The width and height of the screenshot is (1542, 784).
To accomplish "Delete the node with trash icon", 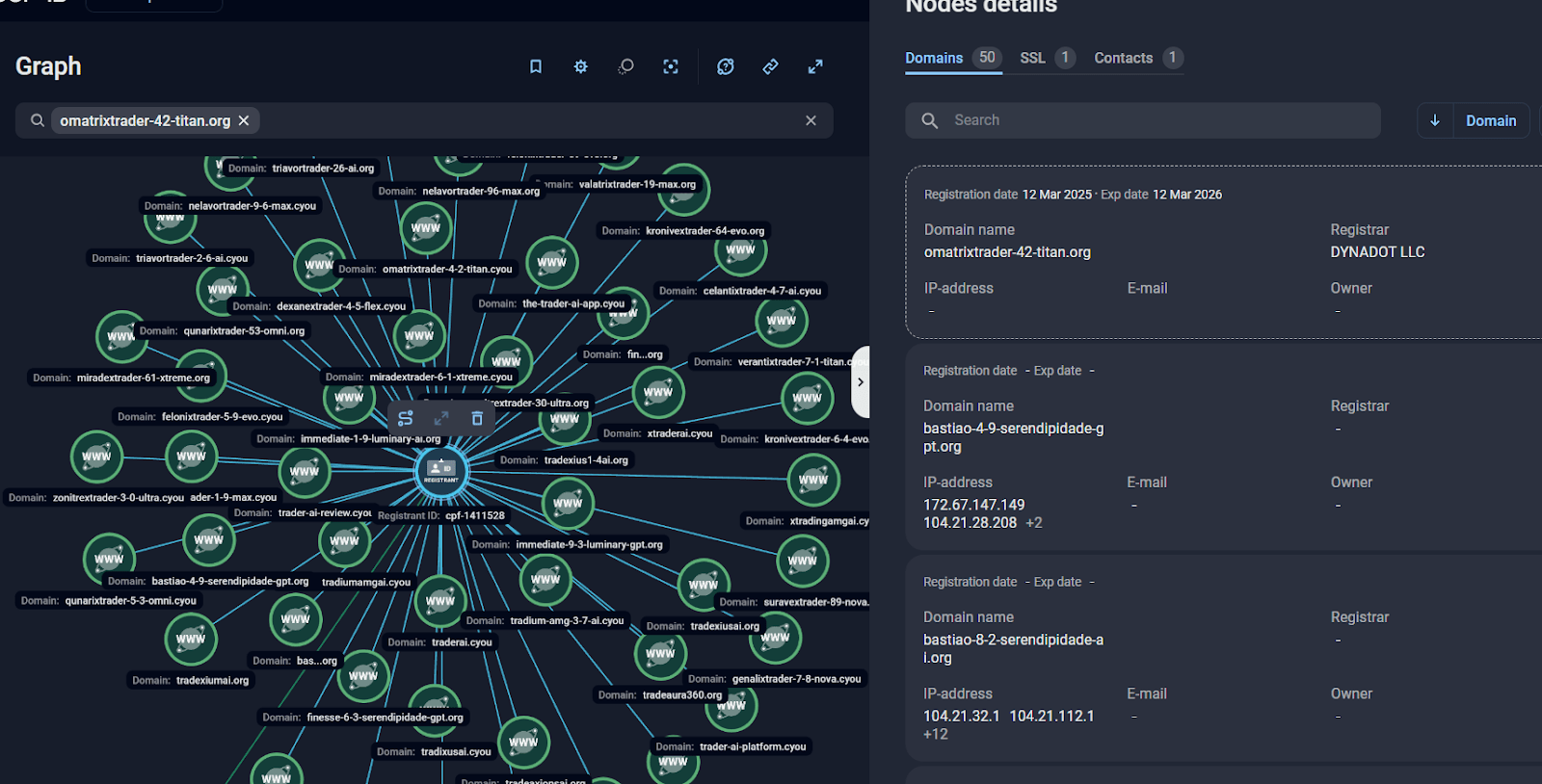I will [477, 418].
